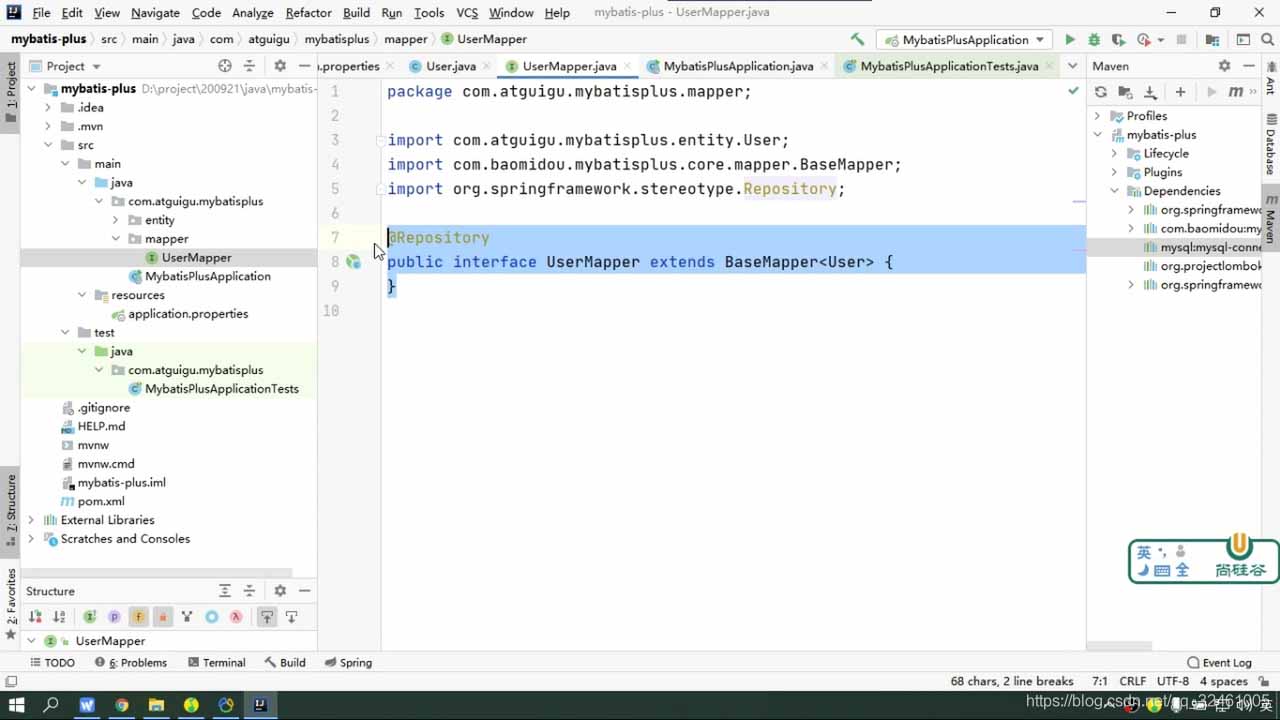Image resolution: width=1280 pixels, height=720 pixels.
Task: Open the Terminal tool window
Action: 215,662
